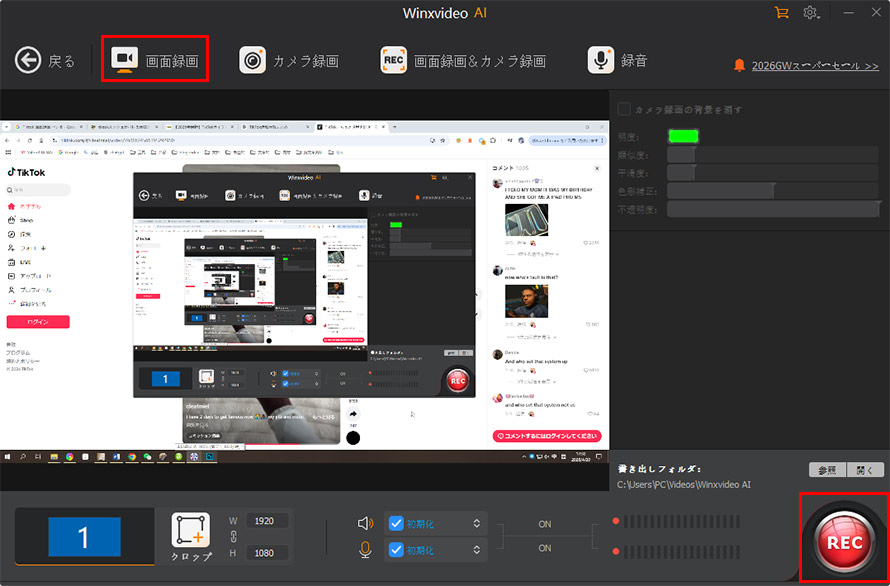The image size is (890, 586).
Task: Click the 参照 browse button
Action: 828,470
